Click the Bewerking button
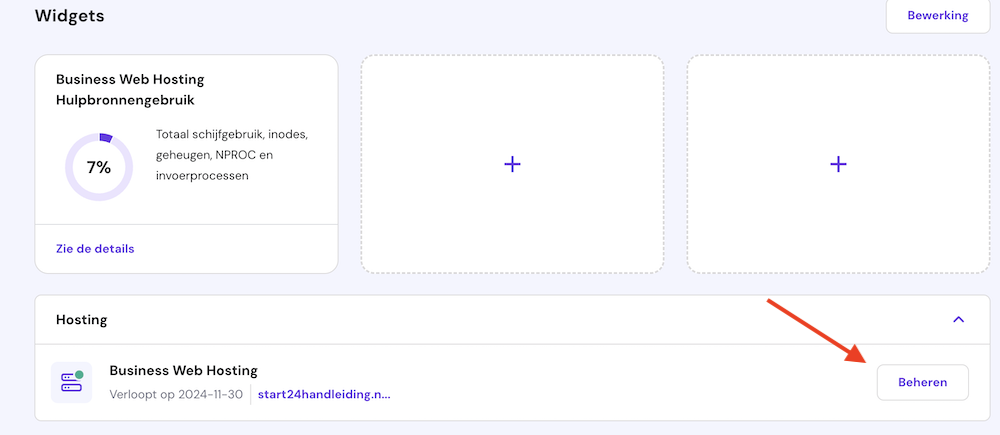The width and height of the screenshot is (1000, 435). coord(937,16)
